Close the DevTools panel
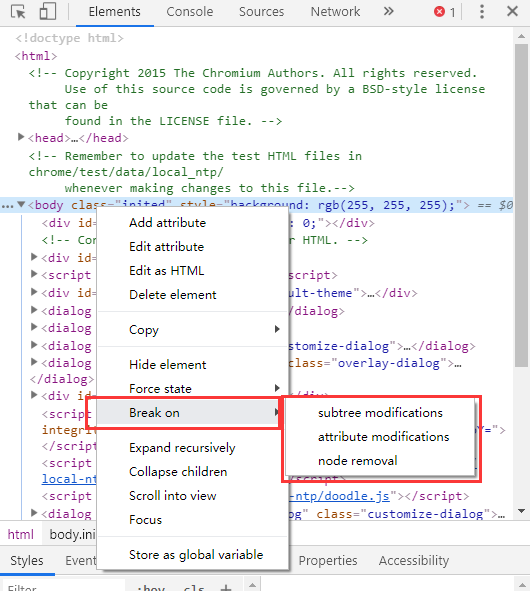The width and height of the screenshot is (530, 591). tap(512, 11)
